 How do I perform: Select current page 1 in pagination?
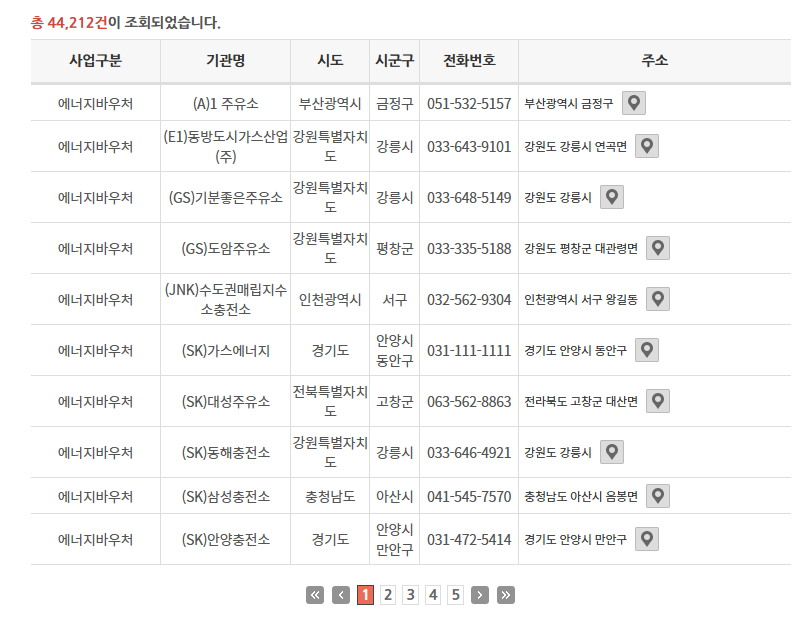[365, 595]
